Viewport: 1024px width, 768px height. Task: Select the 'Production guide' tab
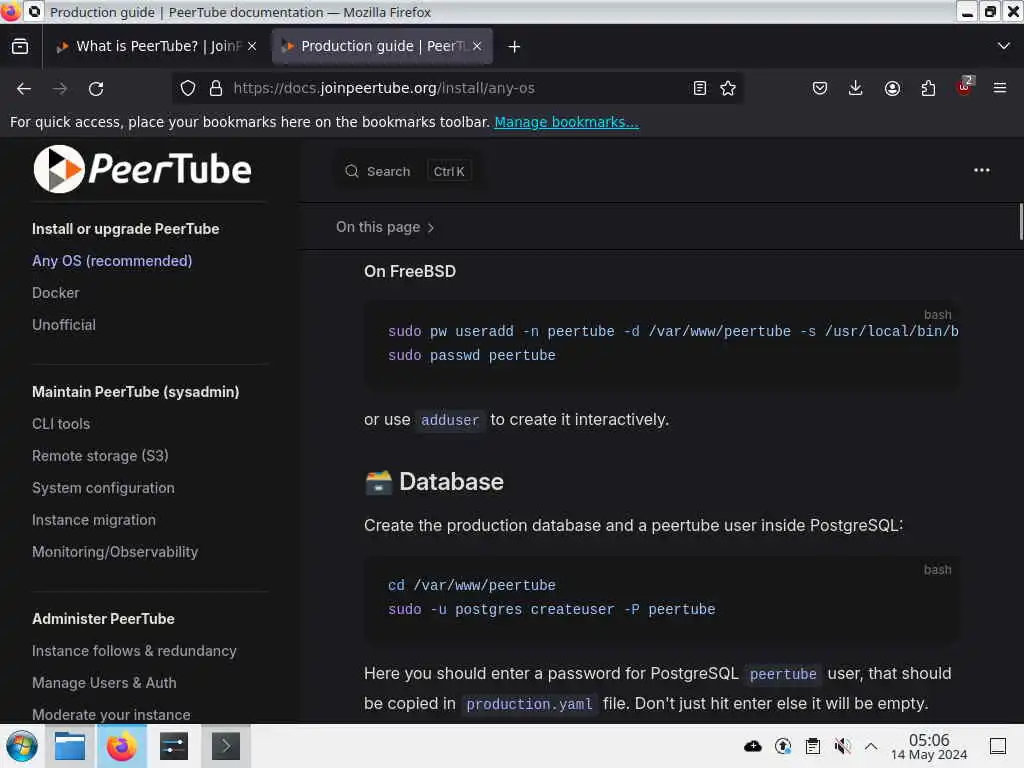382,46
